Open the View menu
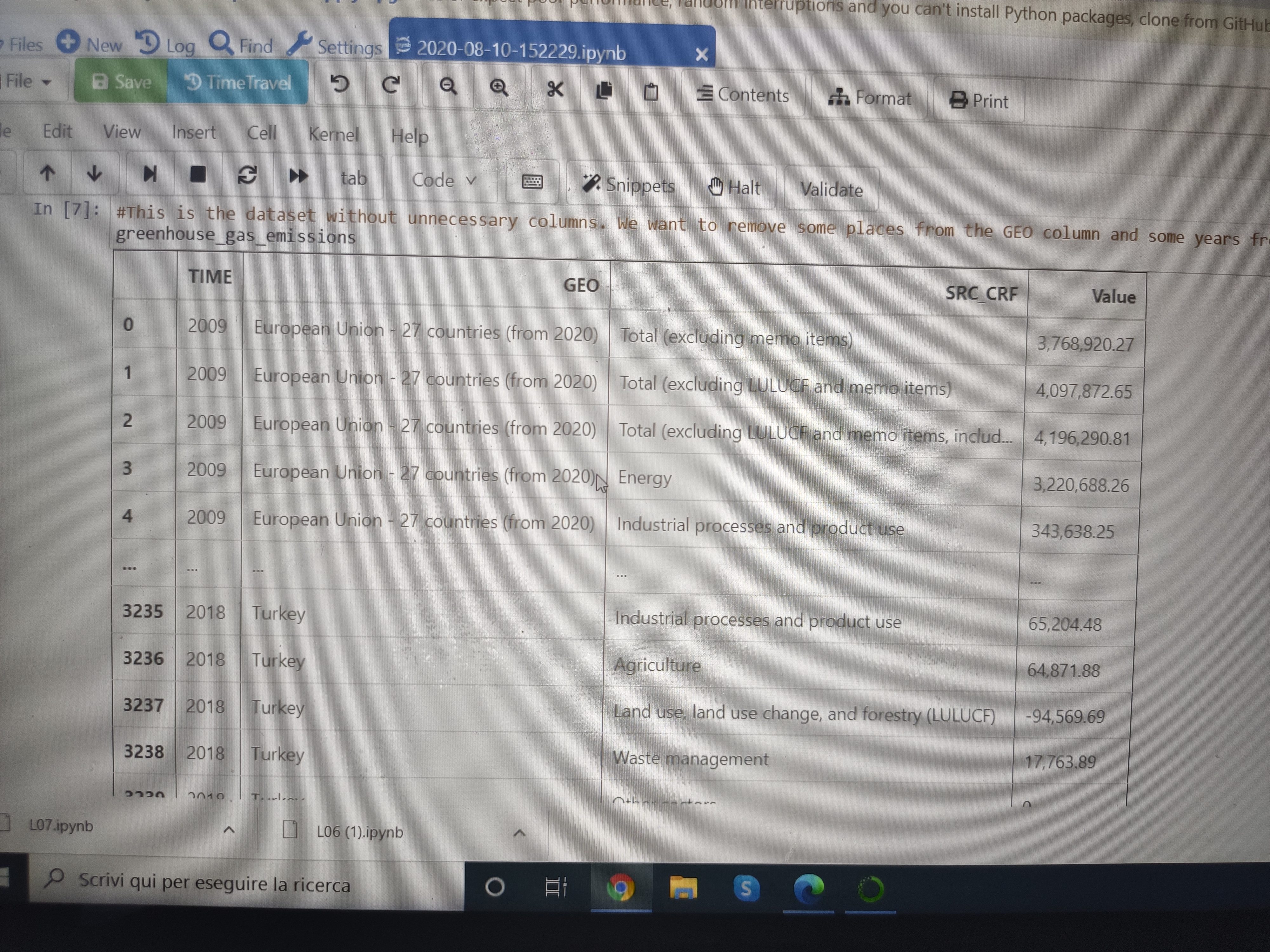The height and width of the screenshot is (952, 1270). click(122, 132)
